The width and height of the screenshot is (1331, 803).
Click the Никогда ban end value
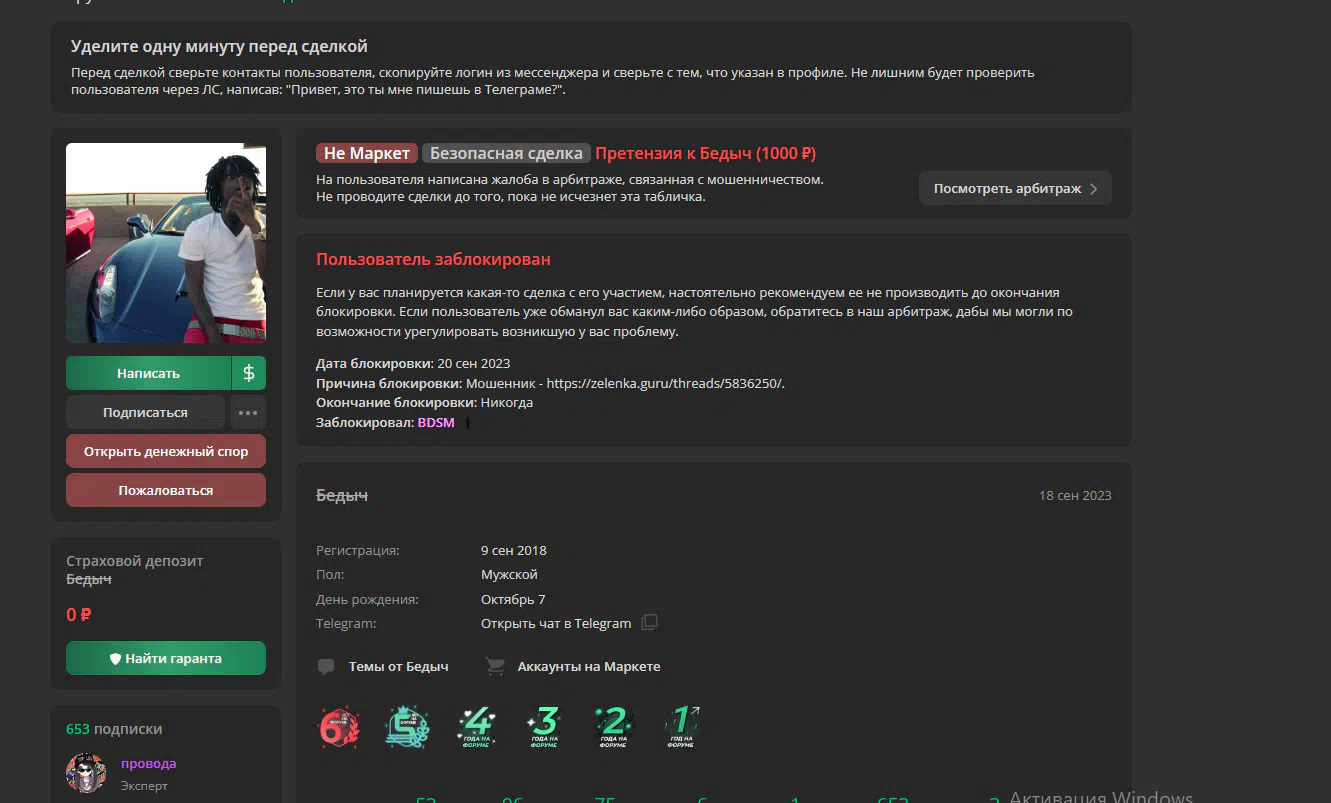[x=507, y=402]
